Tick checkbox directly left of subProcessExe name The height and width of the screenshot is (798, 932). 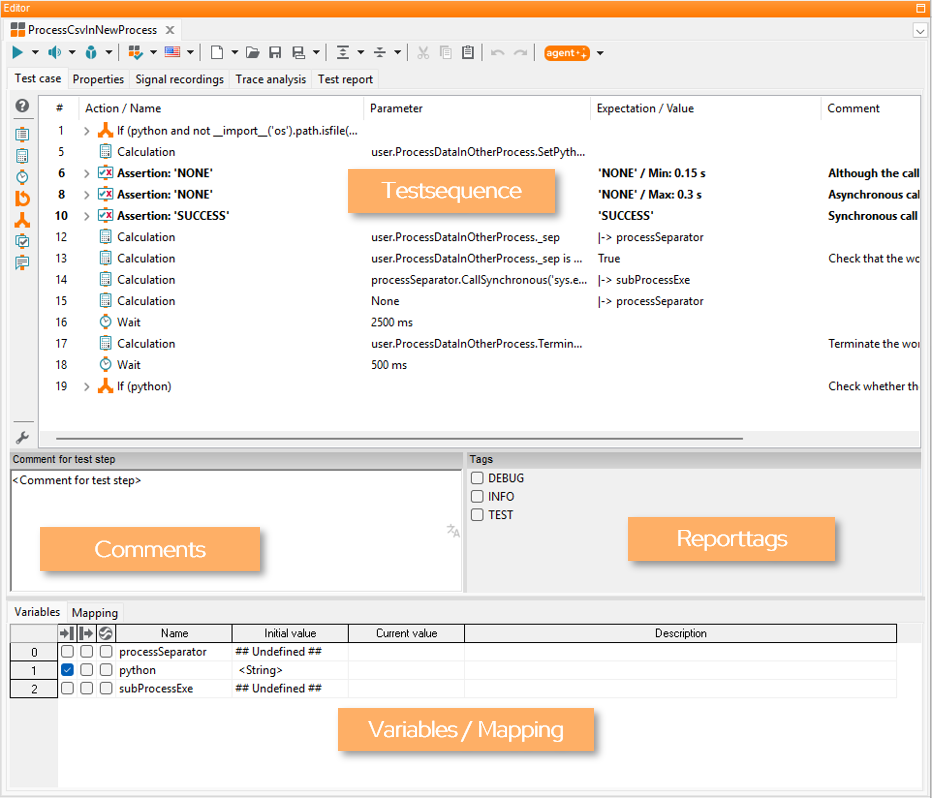(x=106, y=688)
